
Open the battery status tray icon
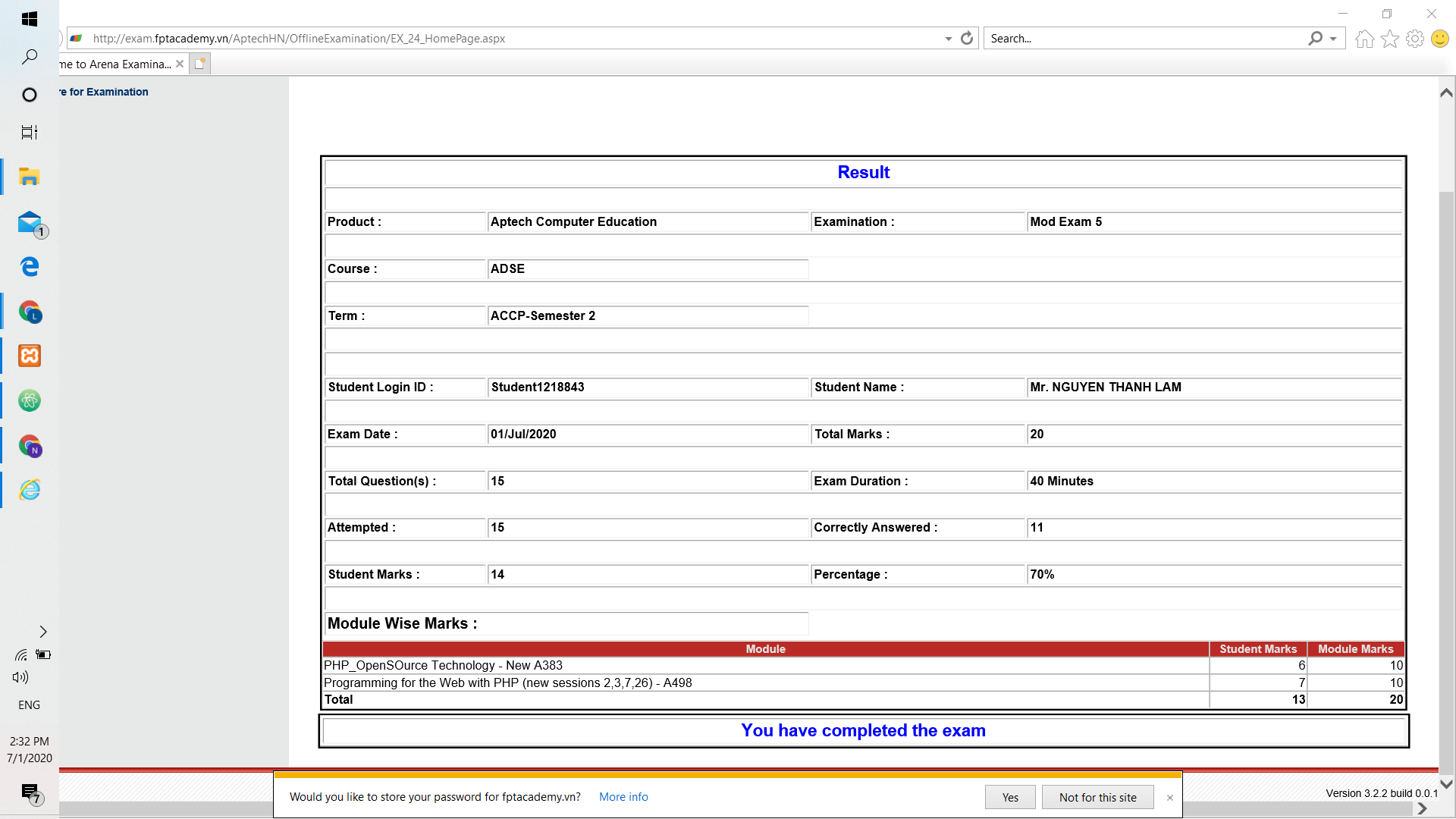[43, 654]
